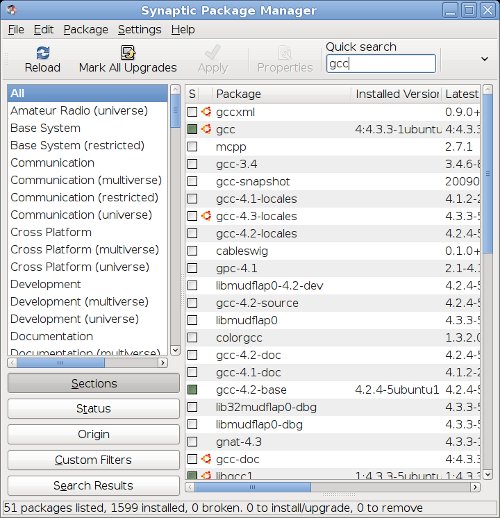The width and height of the screenshot is (500, 518).
Task: Select the gpc-4.1 package row
Action: click(333, 268)
